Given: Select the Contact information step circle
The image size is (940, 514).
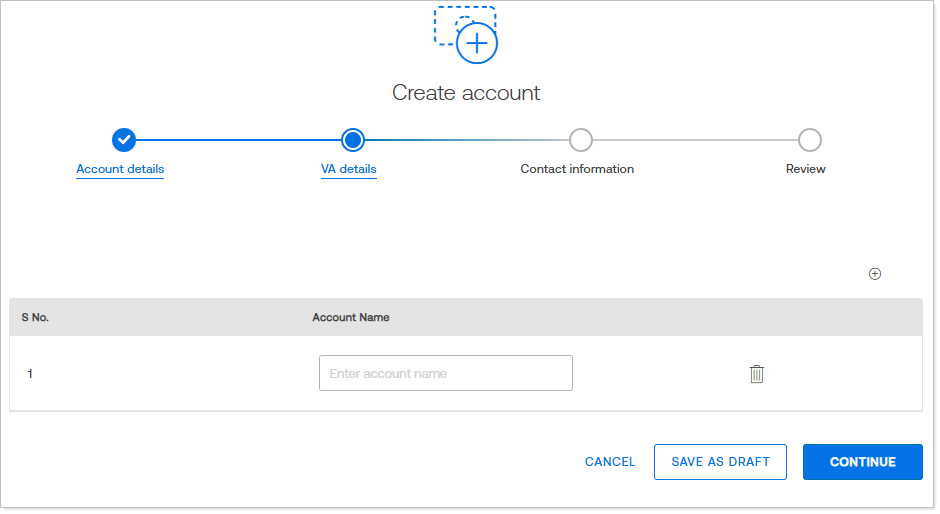Looking at the screenshot, I should coord(580,140).
